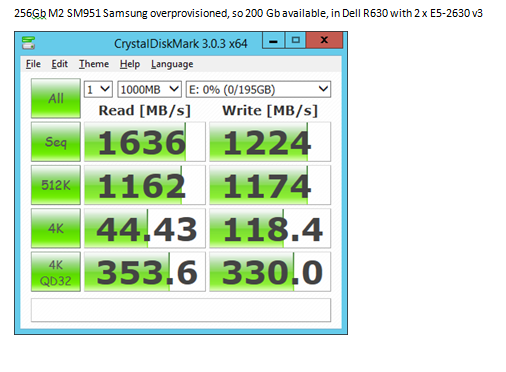Click the Seq write result 1224

tap(270, 142)
